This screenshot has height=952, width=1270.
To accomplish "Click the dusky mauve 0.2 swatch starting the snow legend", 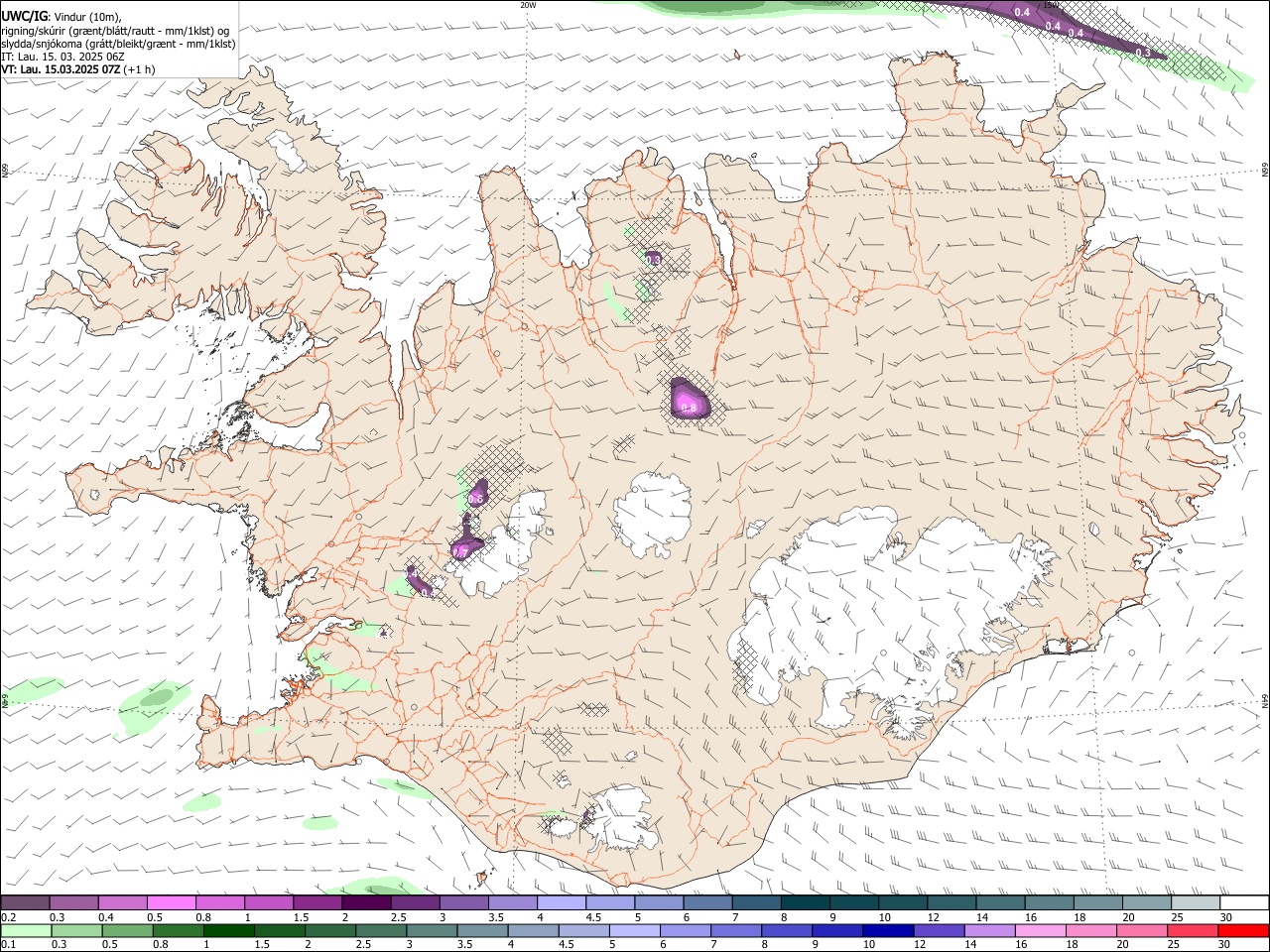I will pos(25,902).
